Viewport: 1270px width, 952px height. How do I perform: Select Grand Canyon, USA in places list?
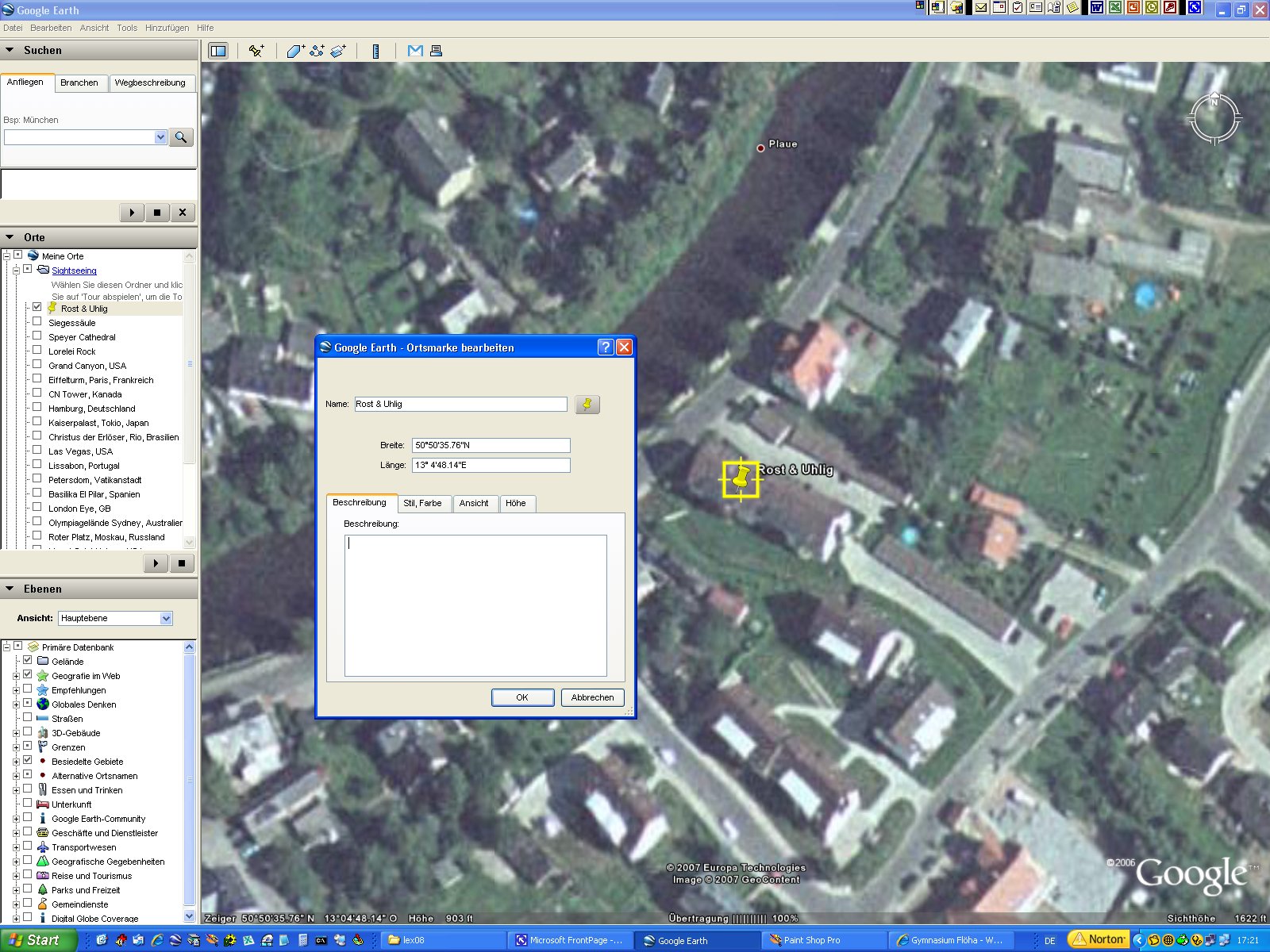(87, 366)
